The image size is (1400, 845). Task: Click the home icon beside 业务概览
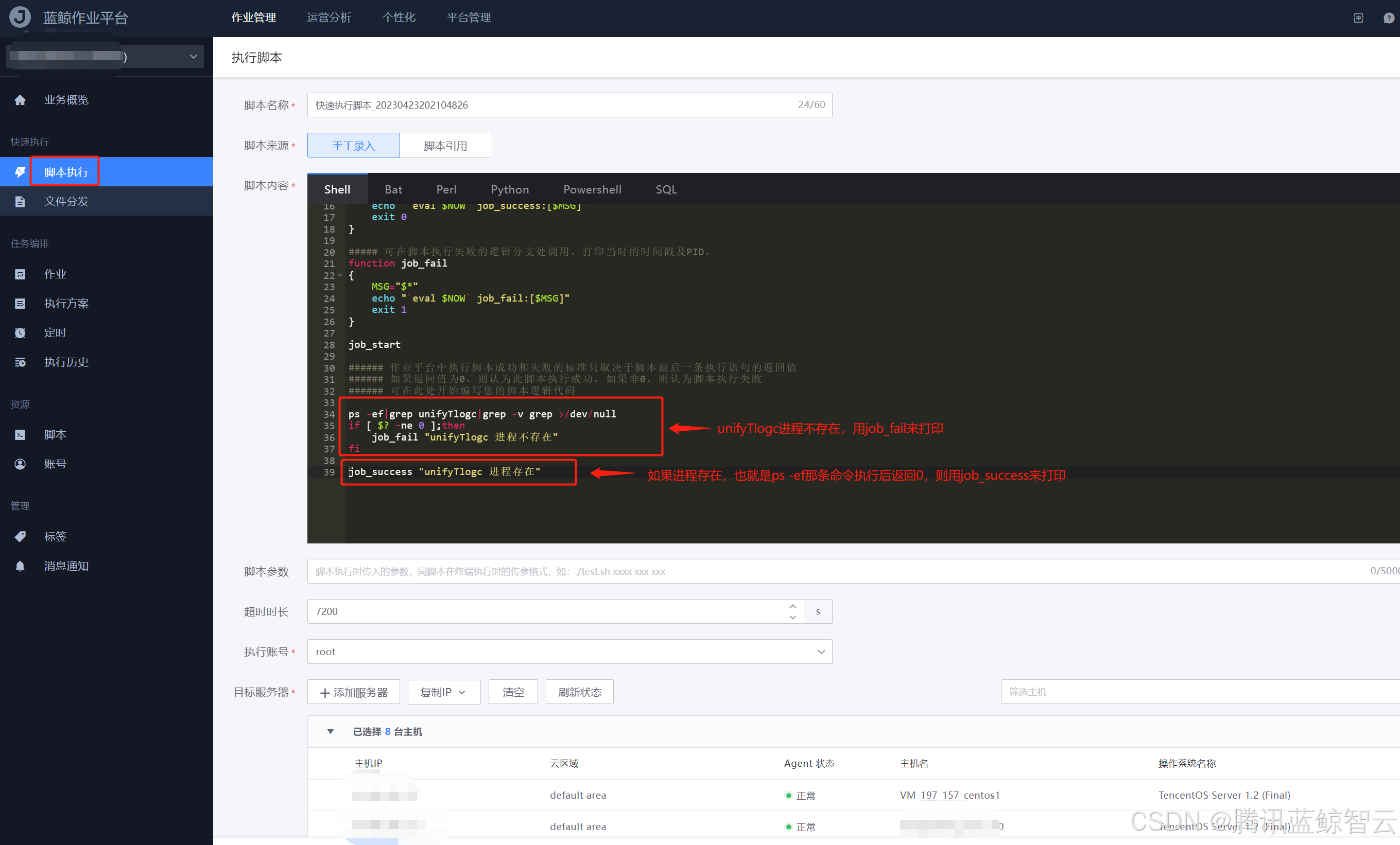pyautogui.click(x=20, y=100)
